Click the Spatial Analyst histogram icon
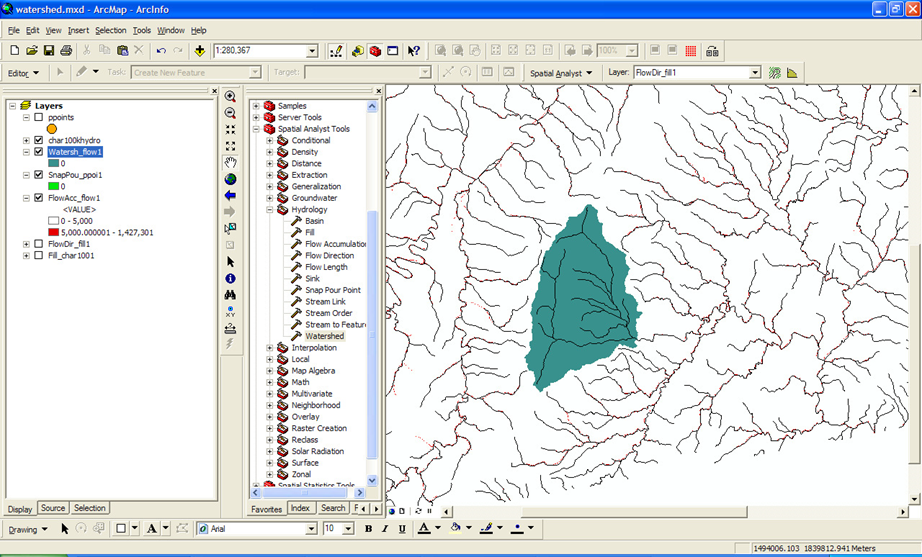 coord(792,73)
